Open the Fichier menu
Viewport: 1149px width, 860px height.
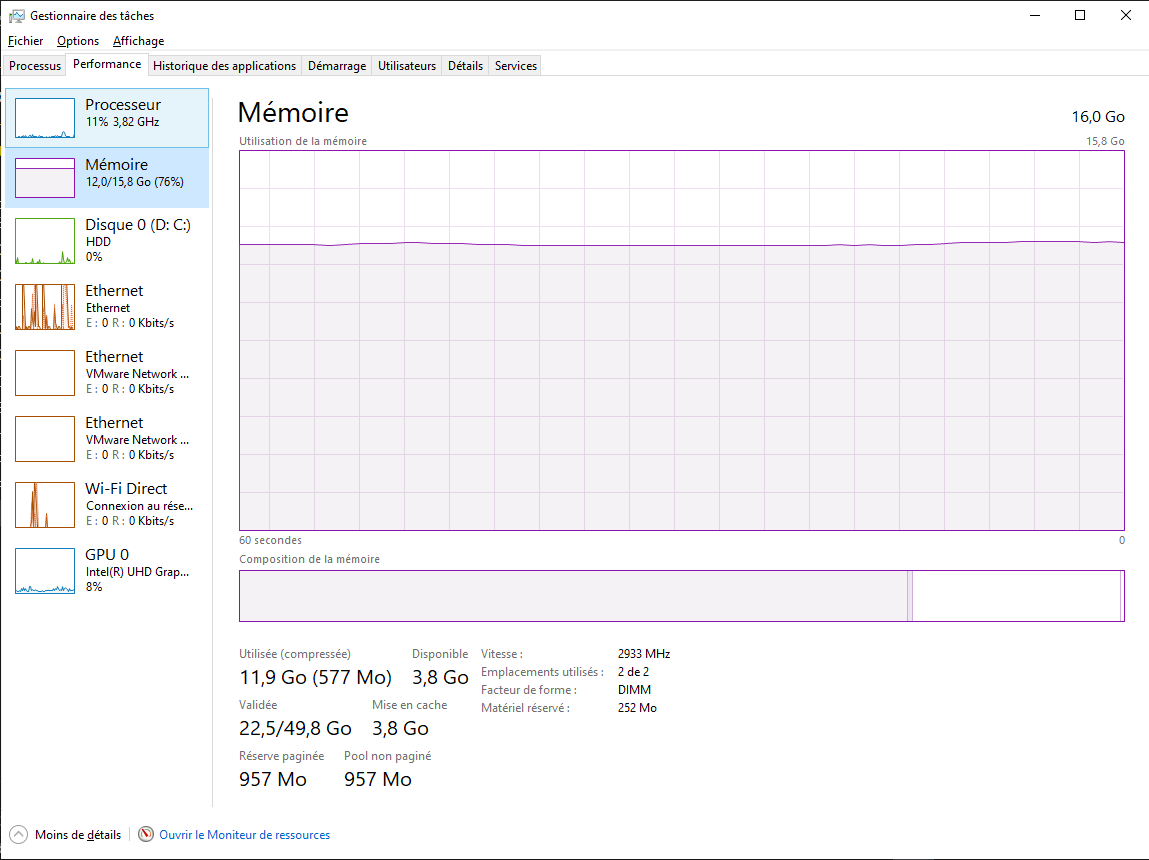26,41
